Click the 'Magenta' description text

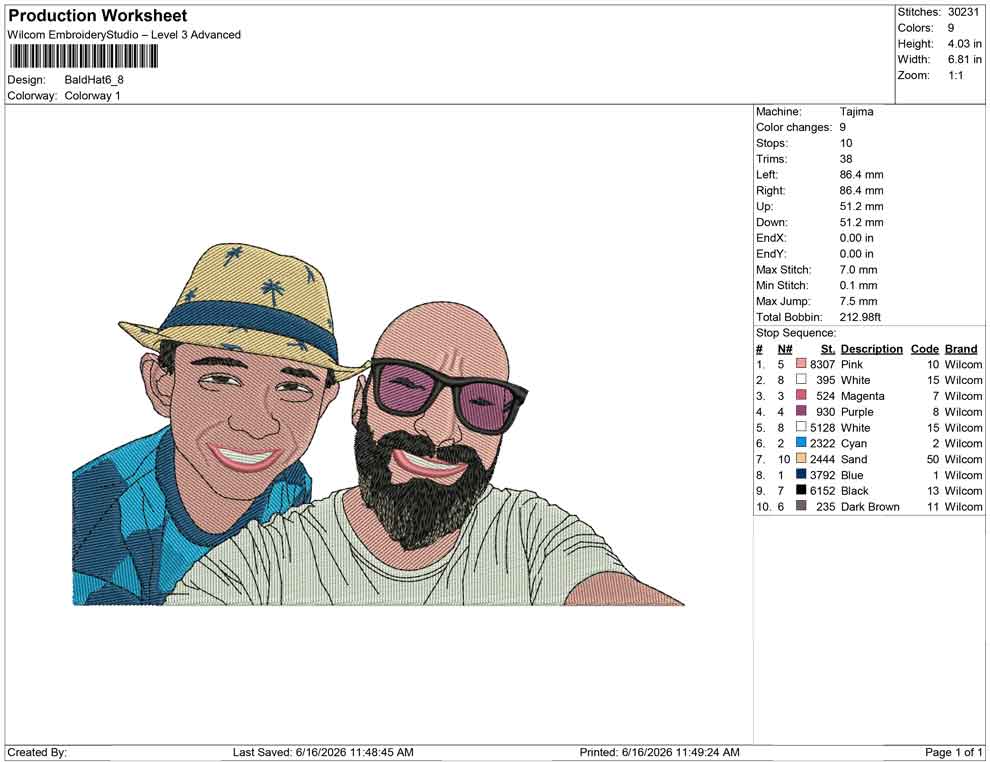862,396
